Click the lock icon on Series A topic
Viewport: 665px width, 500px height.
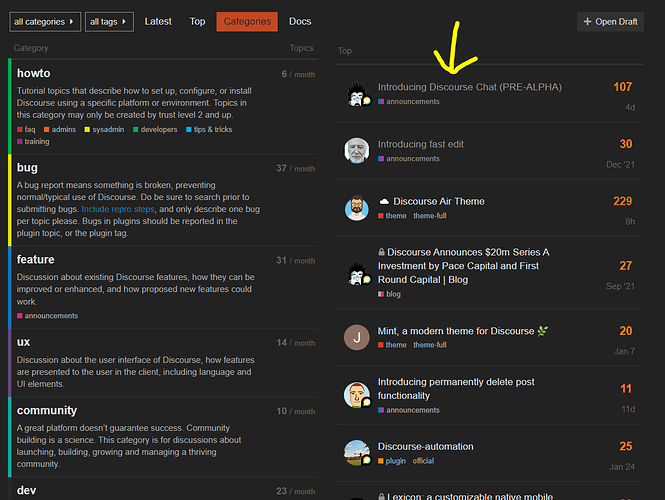click(381, 252)
